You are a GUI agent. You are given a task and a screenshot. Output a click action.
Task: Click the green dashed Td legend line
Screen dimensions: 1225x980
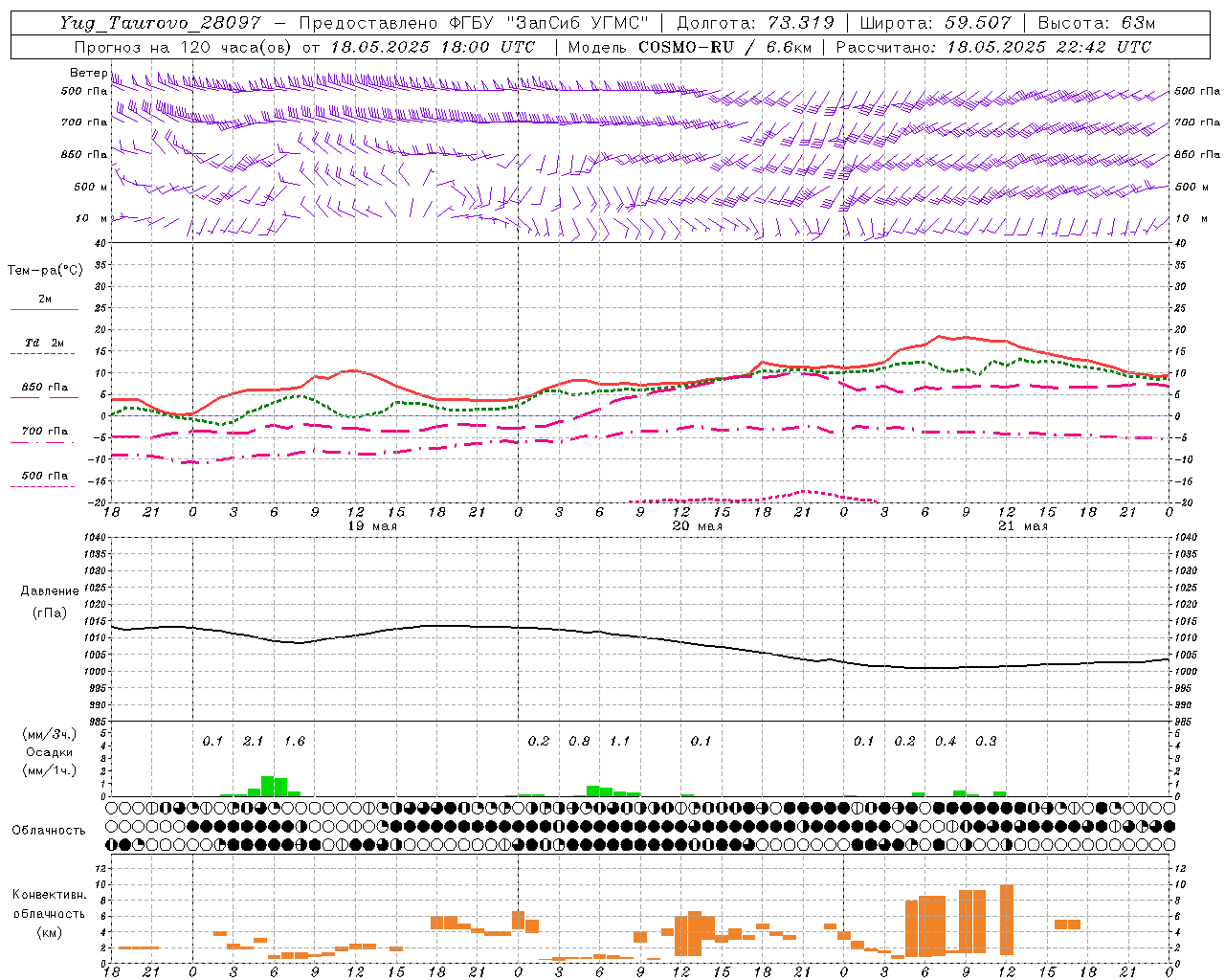pos(44,354)
